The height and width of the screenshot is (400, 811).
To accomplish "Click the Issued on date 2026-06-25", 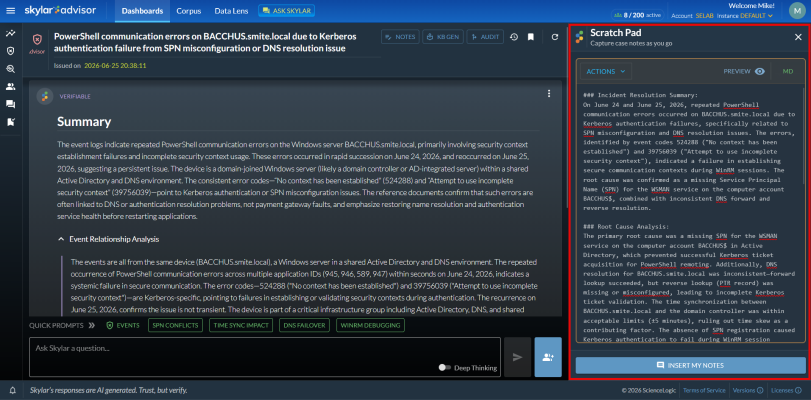I will (x=115, y=66).
